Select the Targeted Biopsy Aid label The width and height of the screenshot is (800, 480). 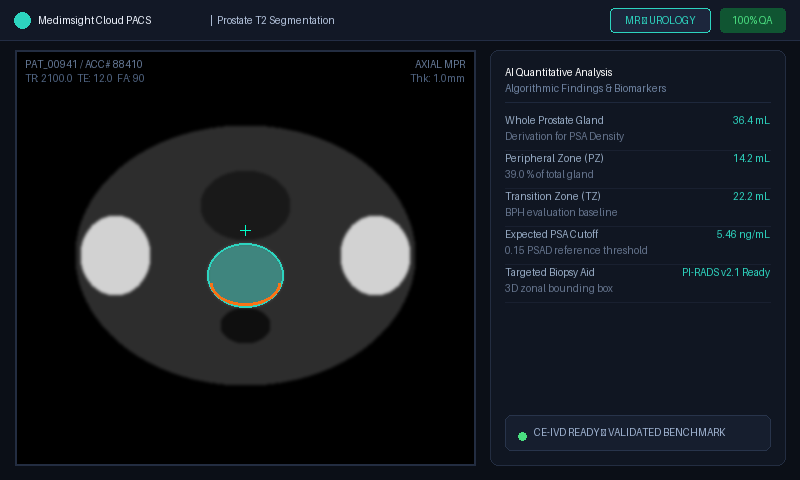coord(549,272)
